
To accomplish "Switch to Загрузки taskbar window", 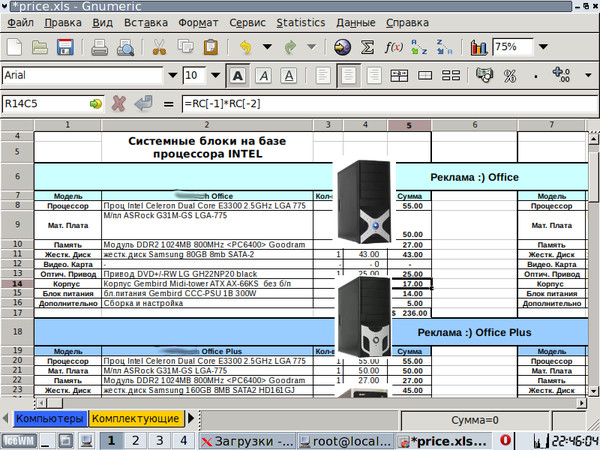I will (x=247, y=441).
